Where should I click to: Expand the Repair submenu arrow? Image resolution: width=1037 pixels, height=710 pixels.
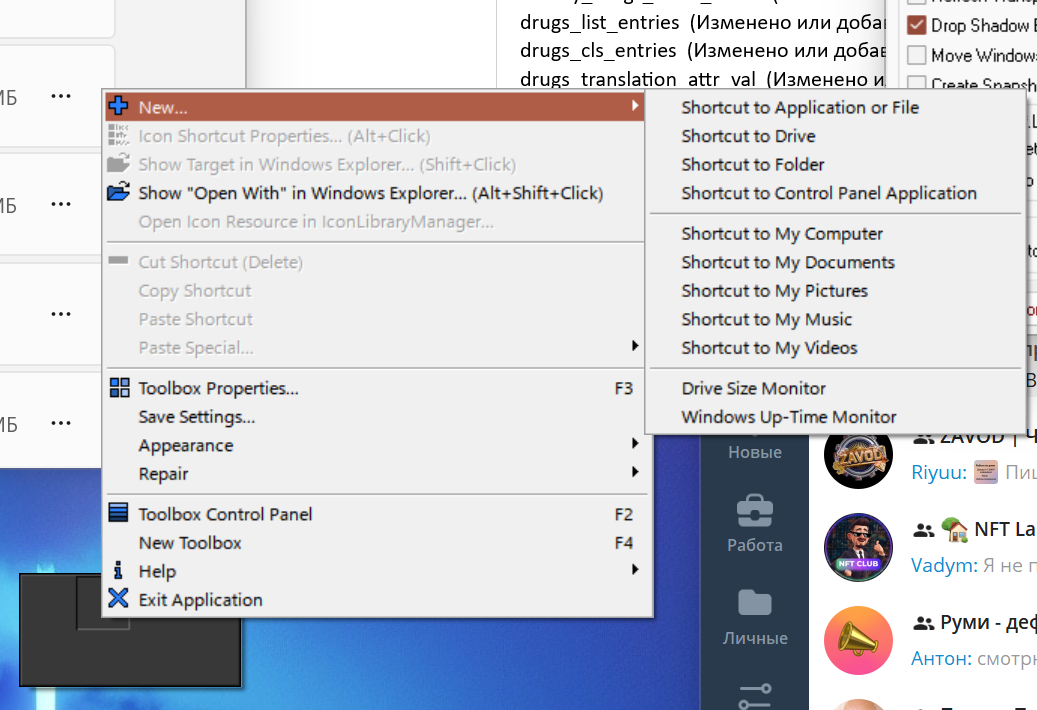(635, 473)
